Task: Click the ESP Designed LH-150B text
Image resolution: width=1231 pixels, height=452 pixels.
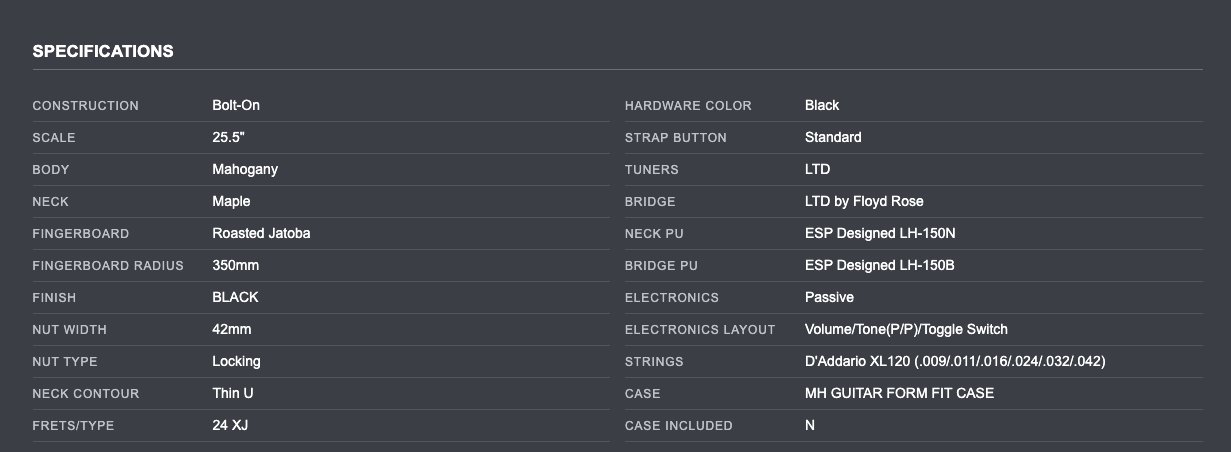Action: tap(873, 265)
